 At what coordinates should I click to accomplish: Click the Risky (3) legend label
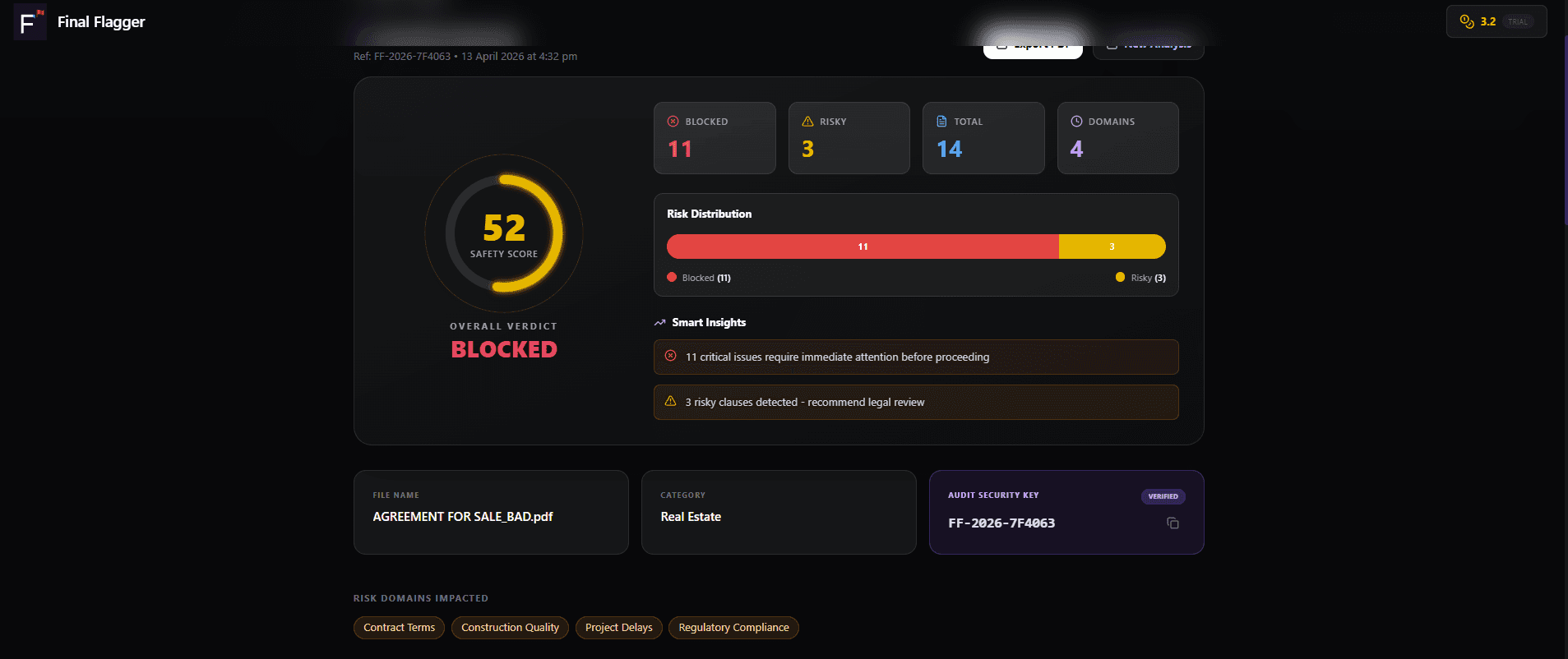tap(1148, 278)
